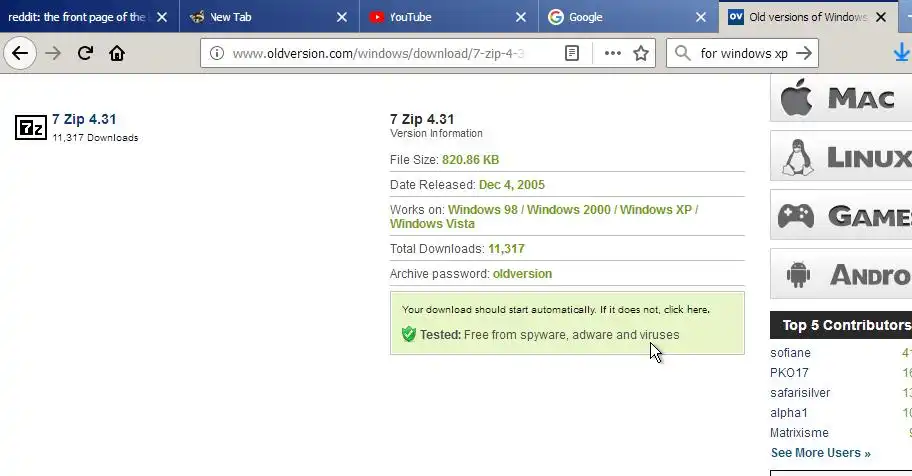Close the reddit tab
This screenshot has width=912, height=476.
coord(162,17)
